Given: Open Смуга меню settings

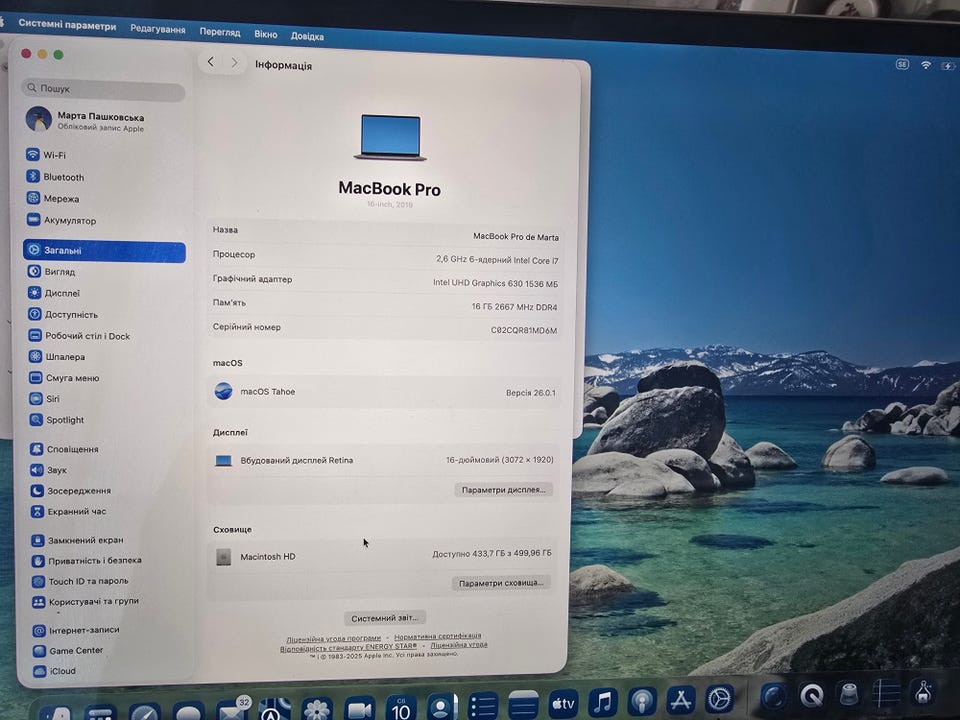Looking at the screenshot, I should pos(64,378).
